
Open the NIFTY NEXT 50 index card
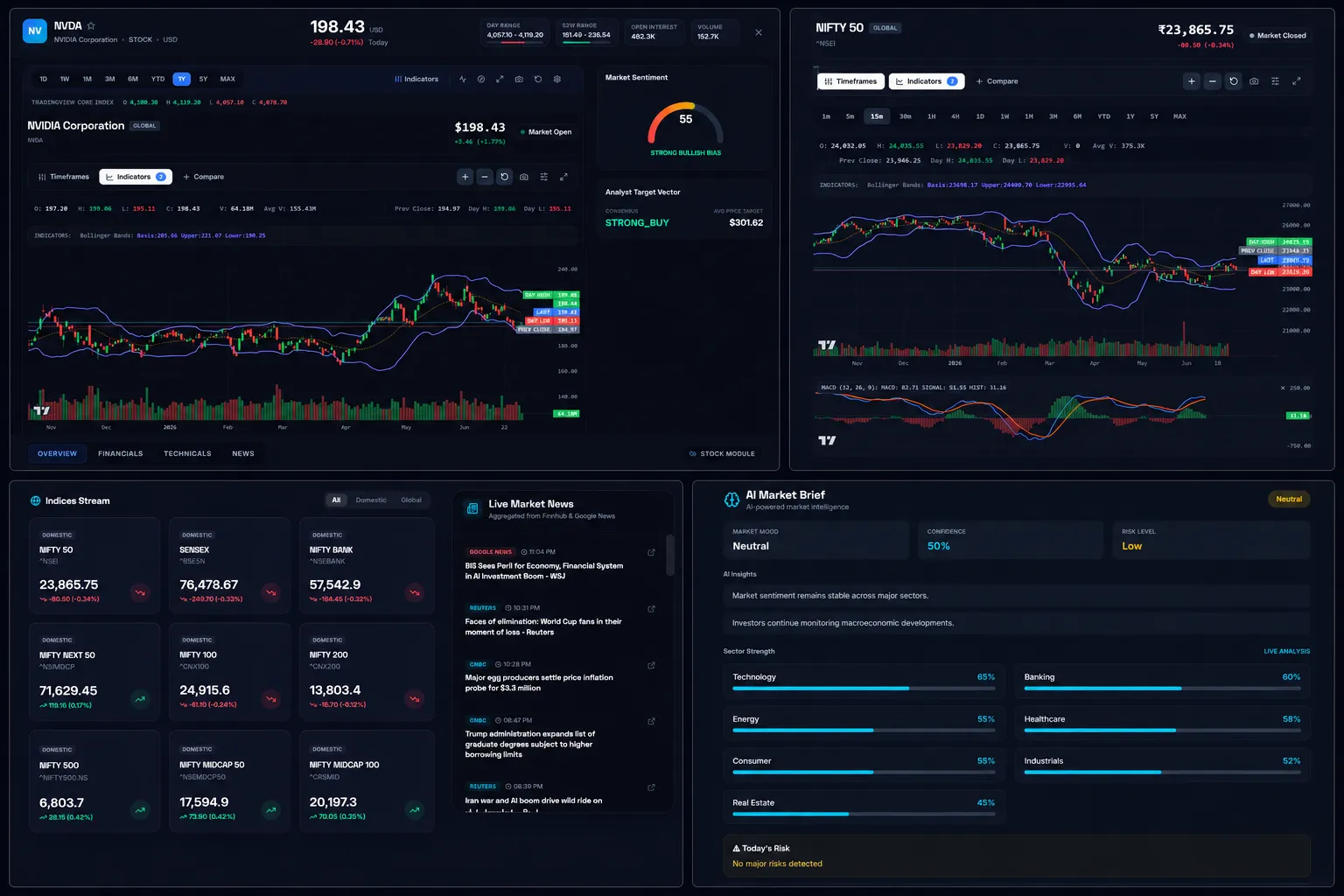click(94, 672)
